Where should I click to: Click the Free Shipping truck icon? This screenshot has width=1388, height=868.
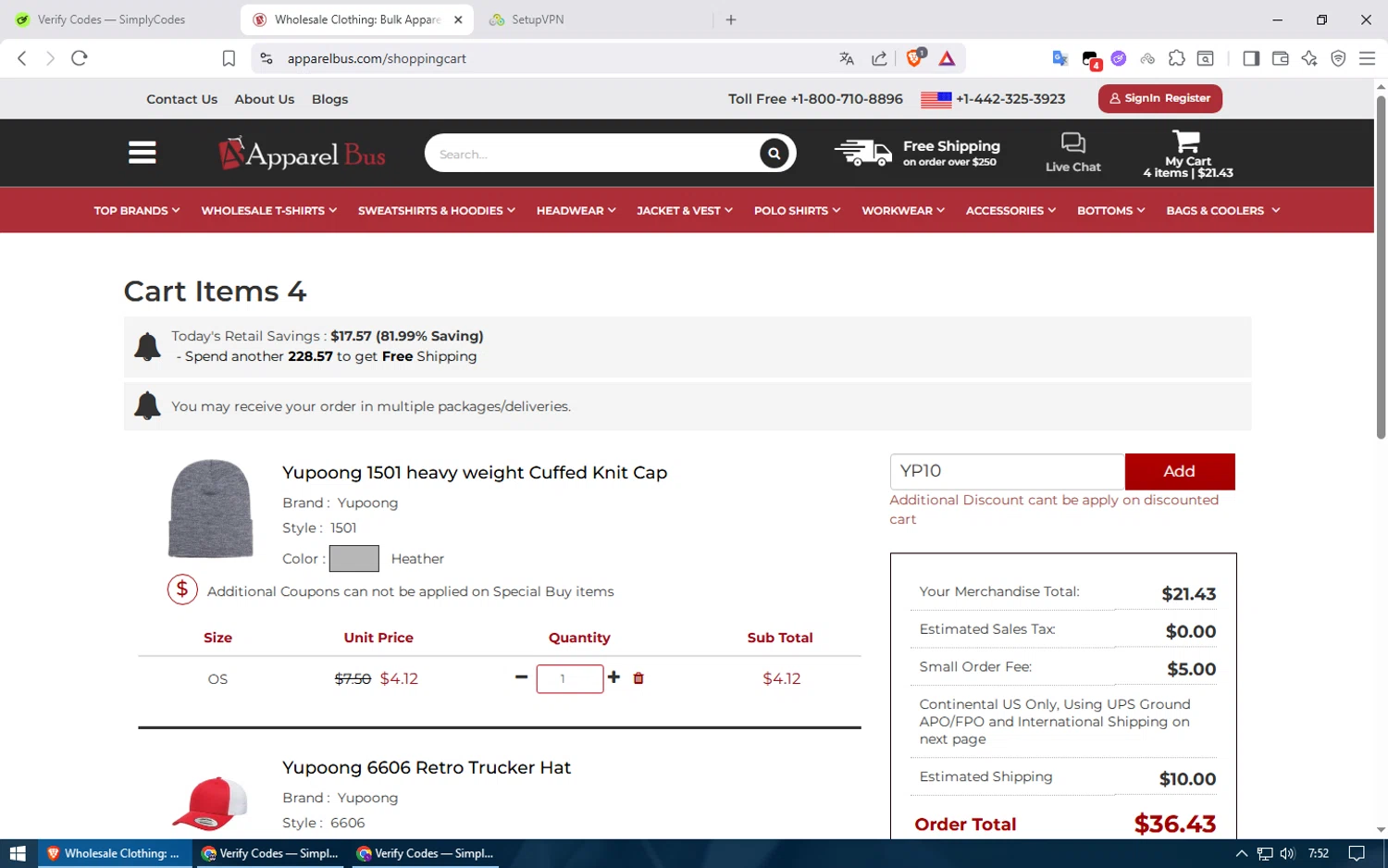[862, 153]
